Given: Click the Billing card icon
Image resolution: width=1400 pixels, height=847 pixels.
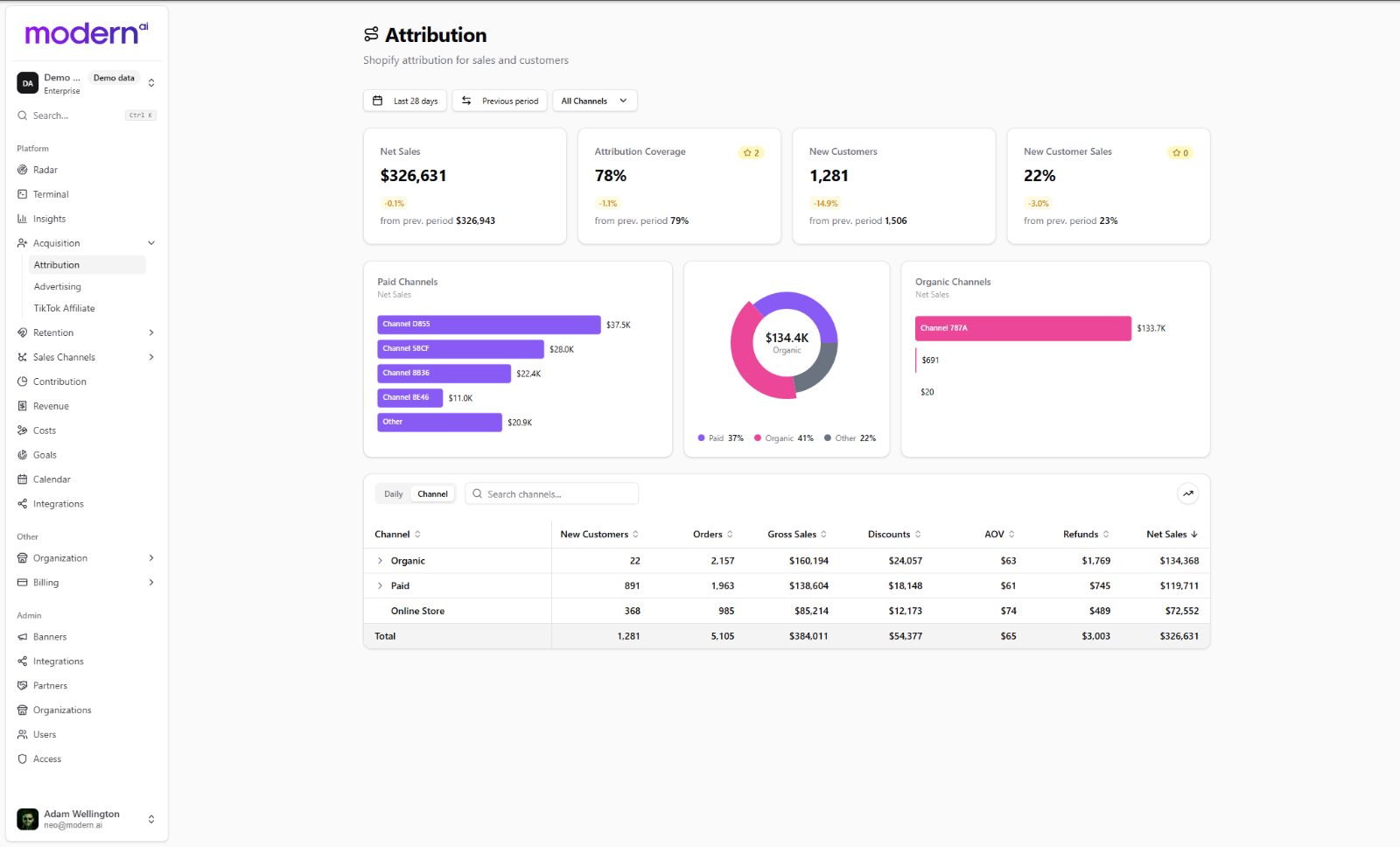Looking at the screenshot, I should click(22, 583).
